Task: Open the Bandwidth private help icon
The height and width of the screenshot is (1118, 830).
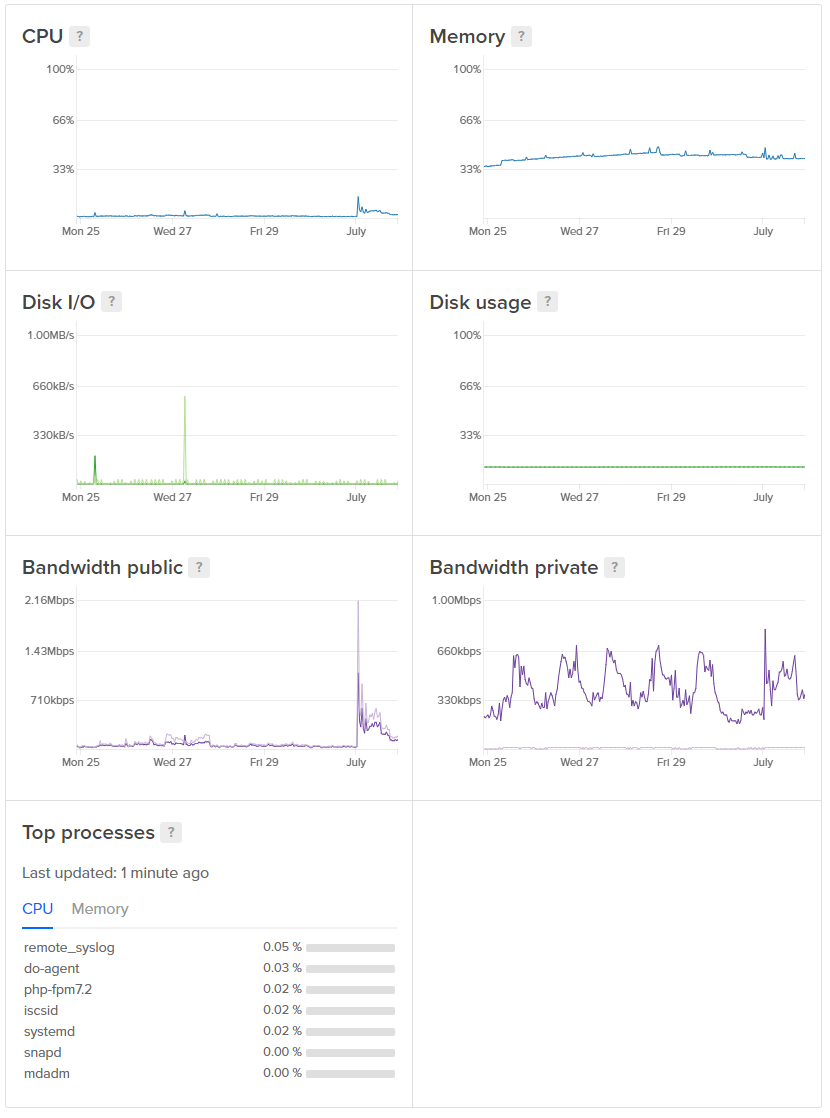Action: click(615, 568)
